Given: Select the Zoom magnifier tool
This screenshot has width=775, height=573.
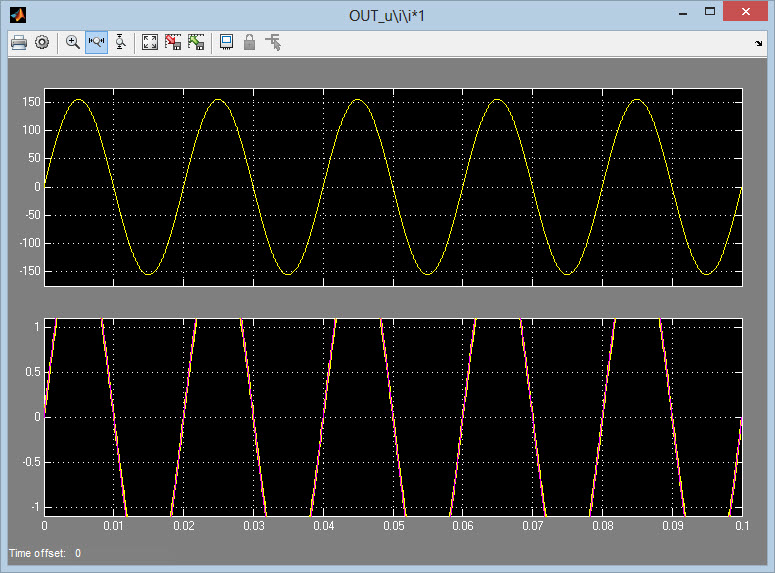Looking at the screenshot, I should [x=73, y=43].
